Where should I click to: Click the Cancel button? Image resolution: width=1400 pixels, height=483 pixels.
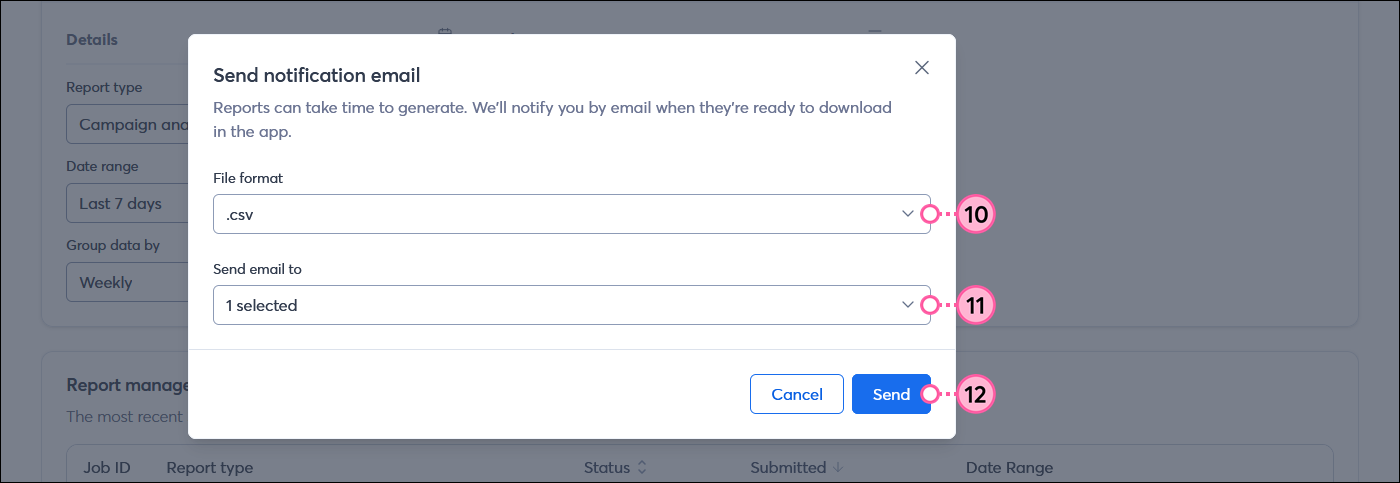[797, 394]
